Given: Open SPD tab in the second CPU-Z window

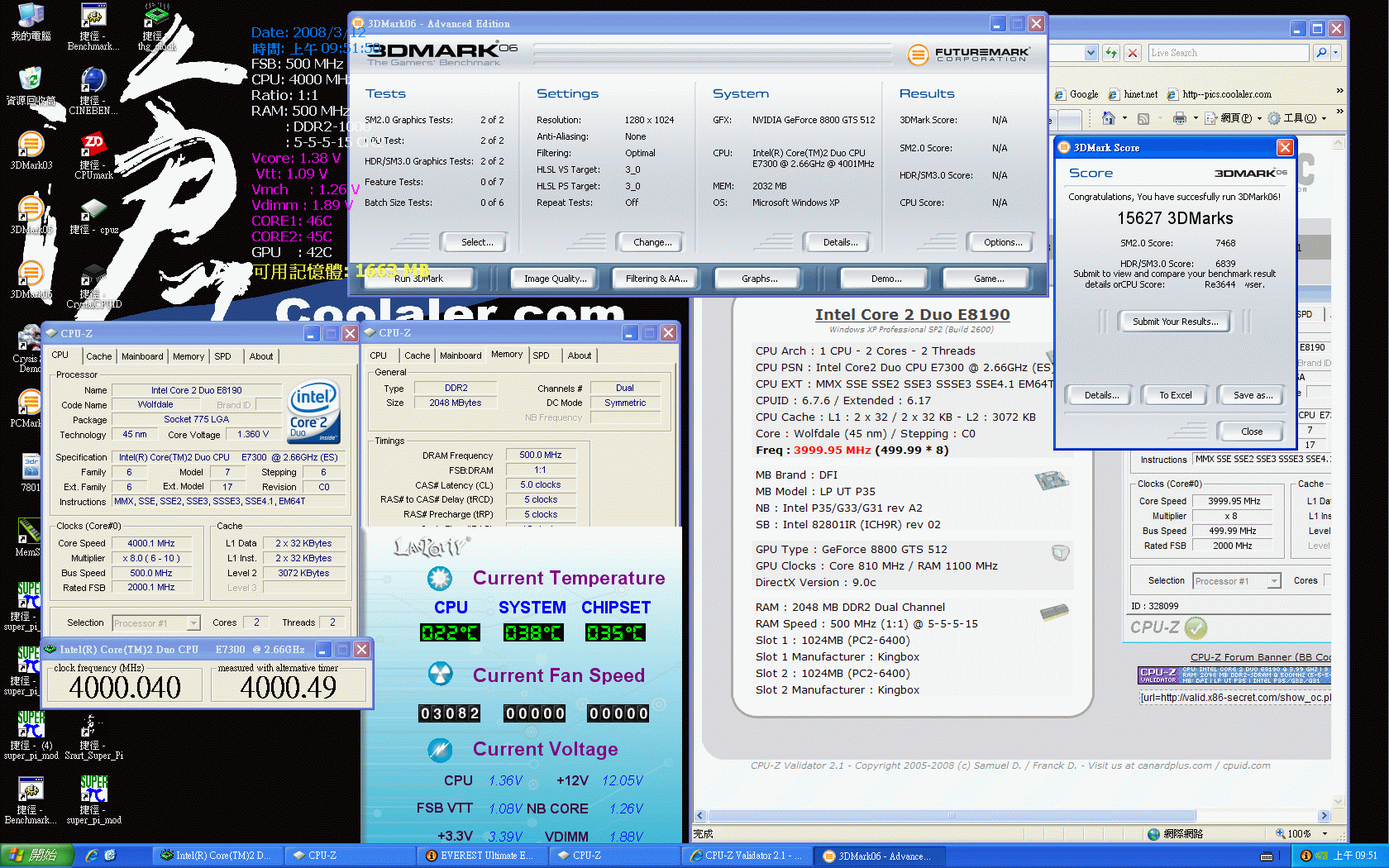Looking at the screenshot, I should pyautogui.click(x=542, y=355).
